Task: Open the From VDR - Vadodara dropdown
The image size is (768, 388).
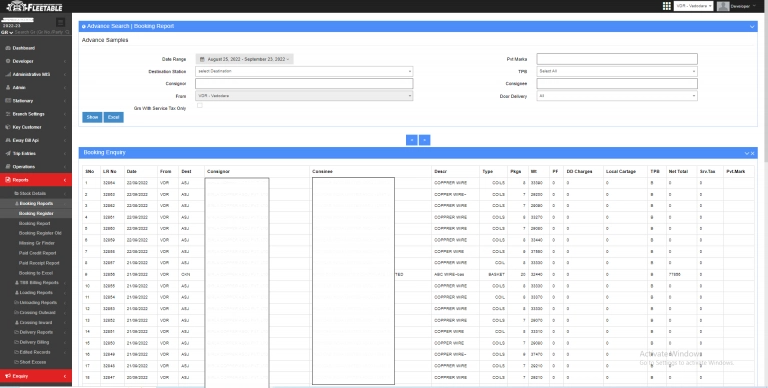Action: [304, 96]
